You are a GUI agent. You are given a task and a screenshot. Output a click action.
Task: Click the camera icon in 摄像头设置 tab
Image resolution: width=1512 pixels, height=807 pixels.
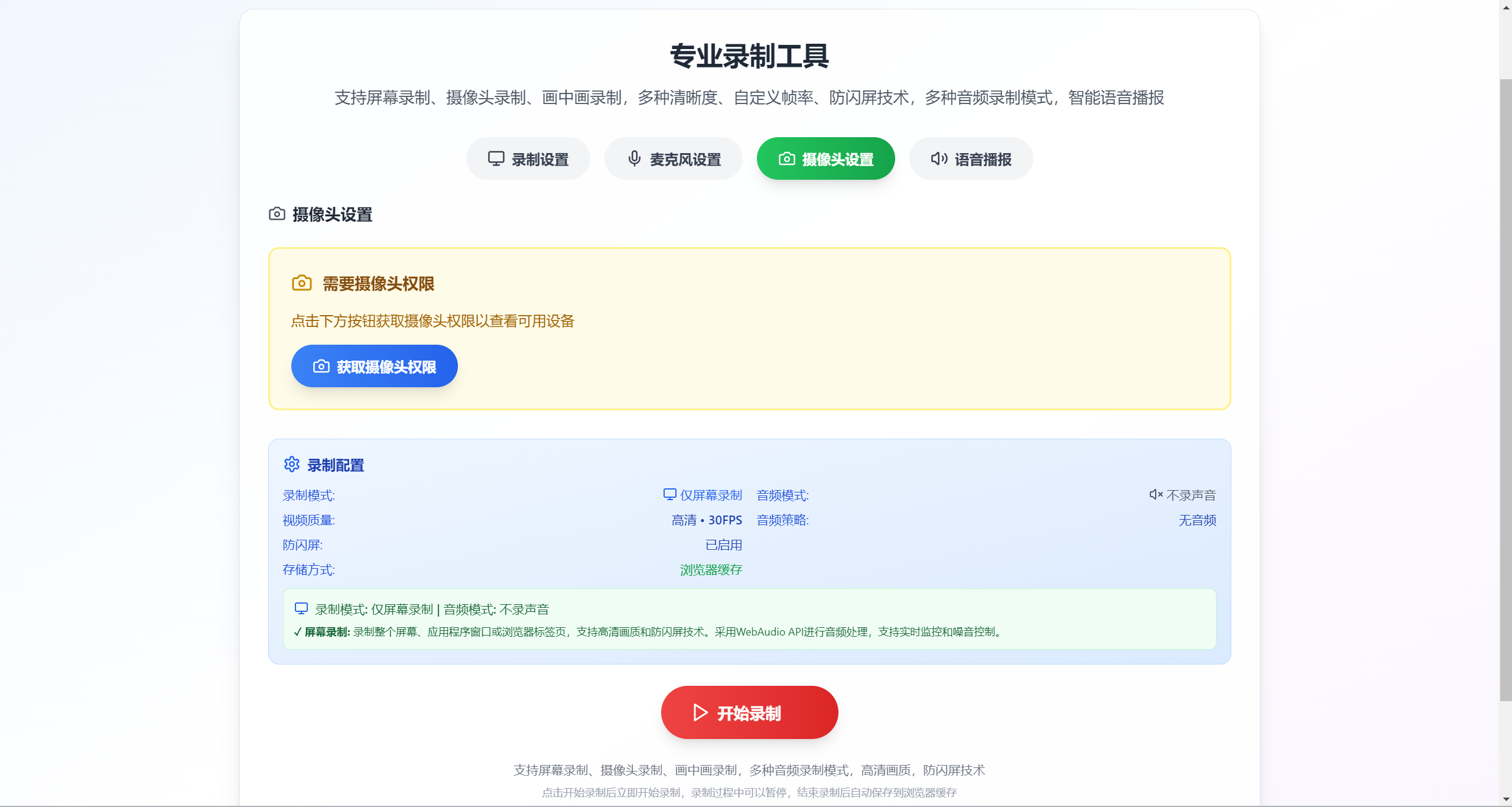(786, 158)
